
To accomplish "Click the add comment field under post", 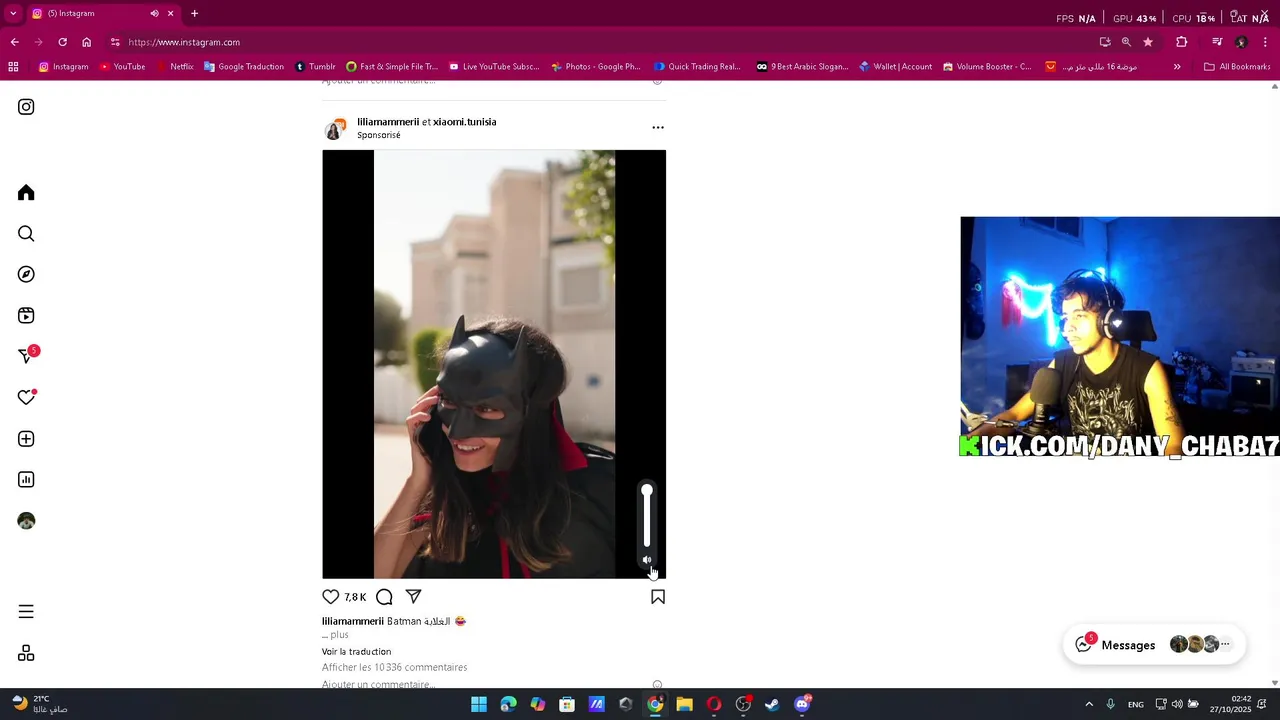I will [x=484, y=684].
